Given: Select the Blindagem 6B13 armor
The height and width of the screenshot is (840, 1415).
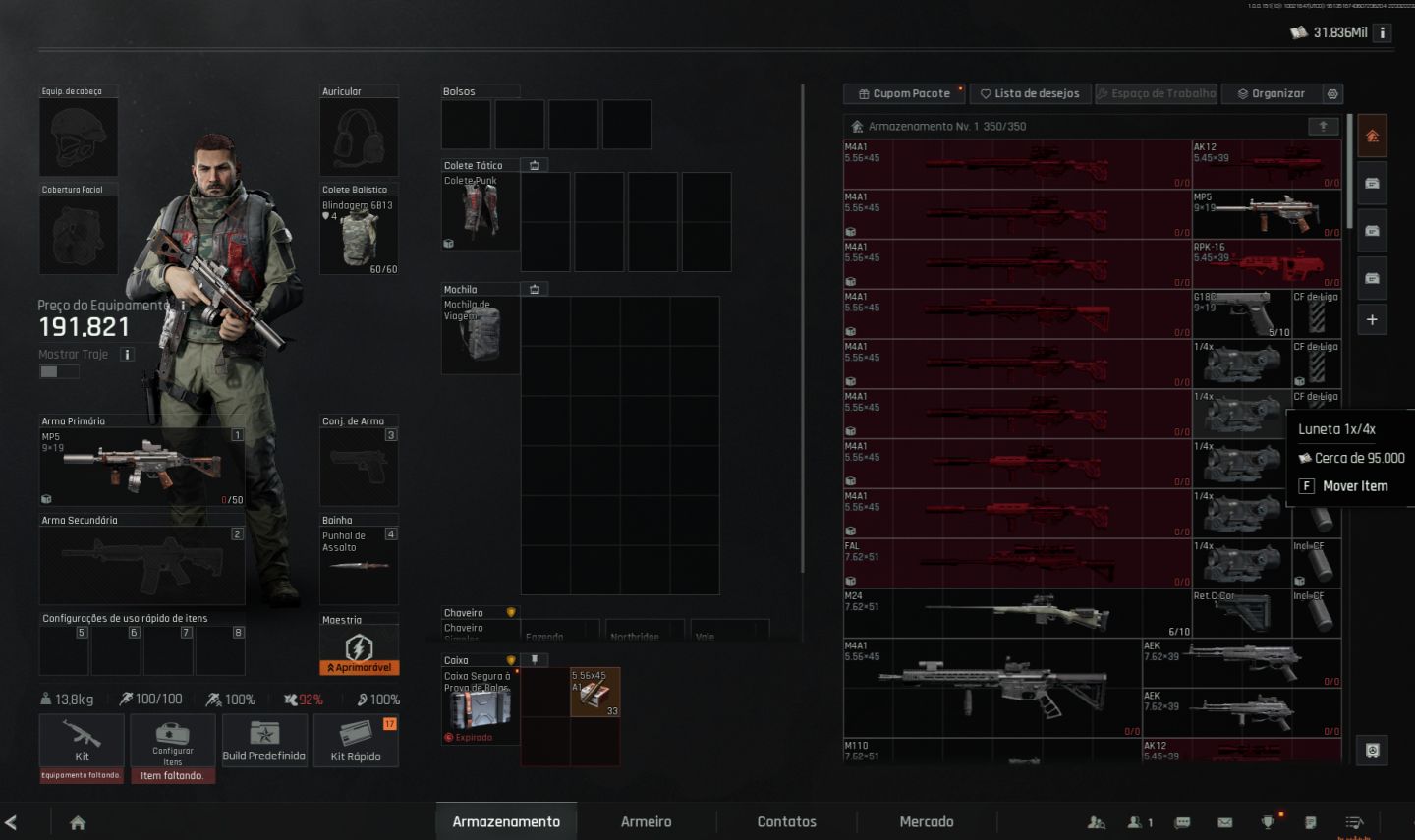Looking at the screenshot, I should coord(359,236).
